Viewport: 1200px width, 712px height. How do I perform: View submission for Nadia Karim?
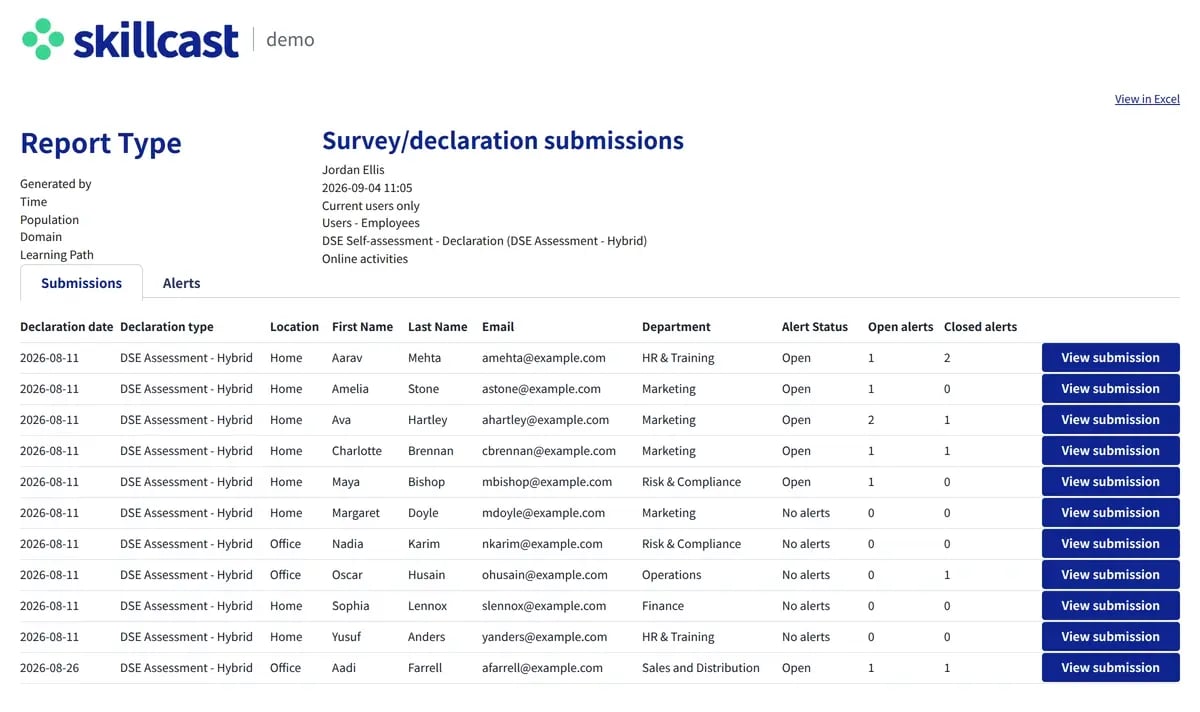coord(1110,544)
